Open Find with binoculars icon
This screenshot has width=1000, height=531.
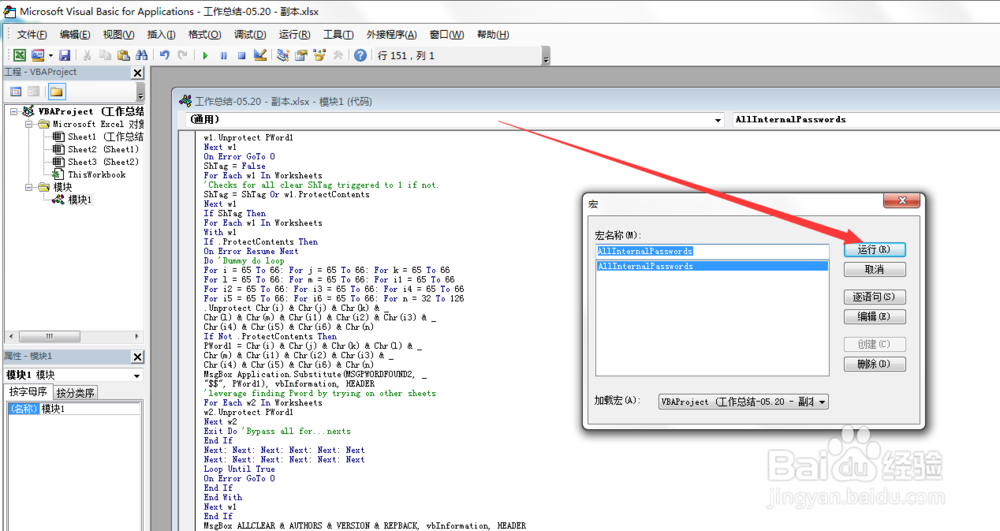142,55
